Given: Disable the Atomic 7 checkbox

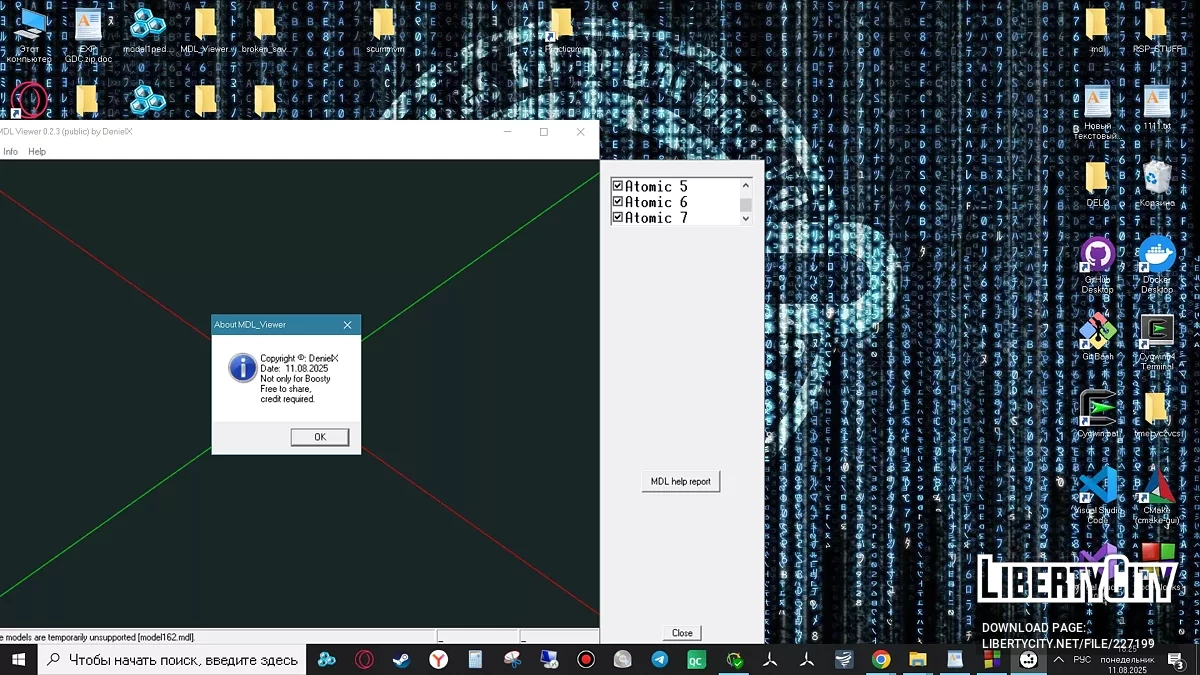Looking at the screenshot, I should point(618,217).
